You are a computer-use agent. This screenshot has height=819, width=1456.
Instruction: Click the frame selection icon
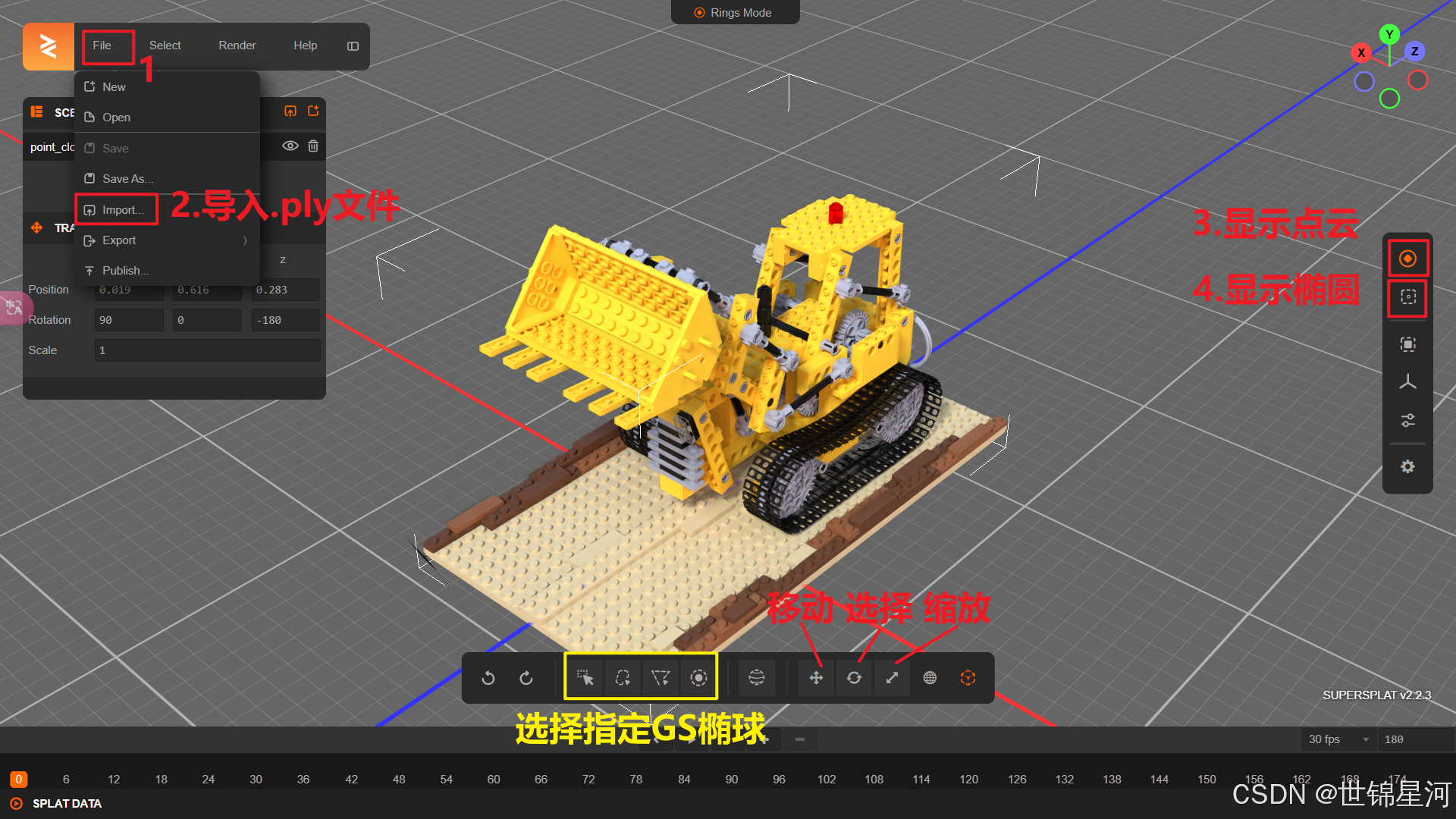click(1407, 344)
